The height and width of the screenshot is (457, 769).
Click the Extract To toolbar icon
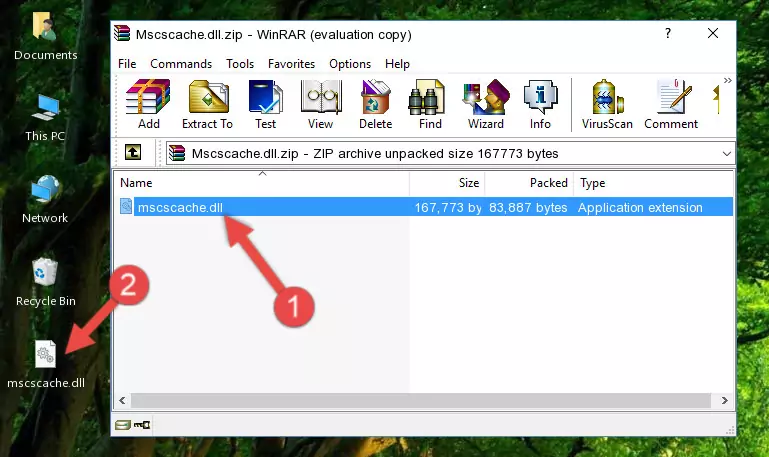tap(207, 104)
